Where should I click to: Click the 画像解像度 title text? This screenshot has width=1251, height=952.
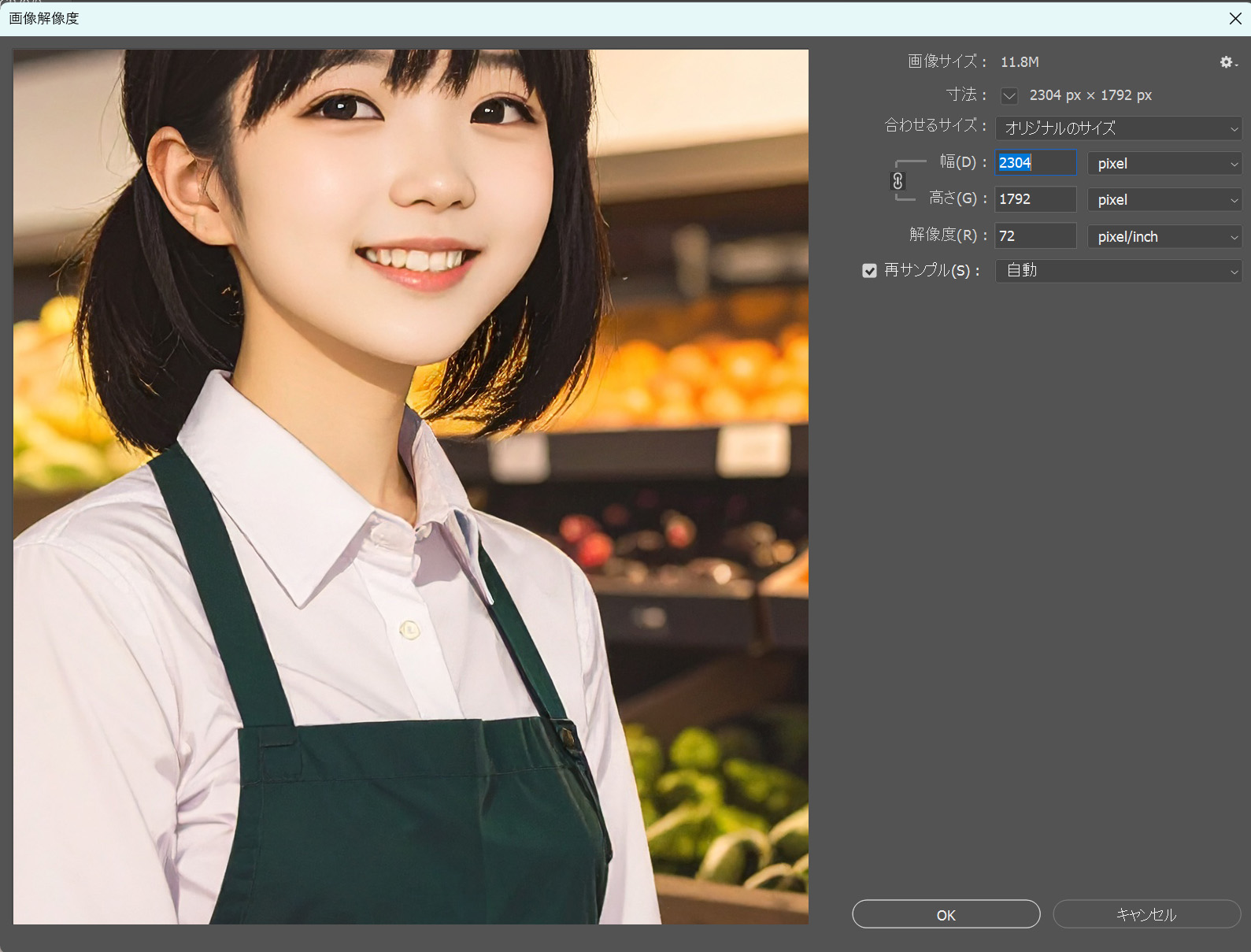click(x=44, y=18)
